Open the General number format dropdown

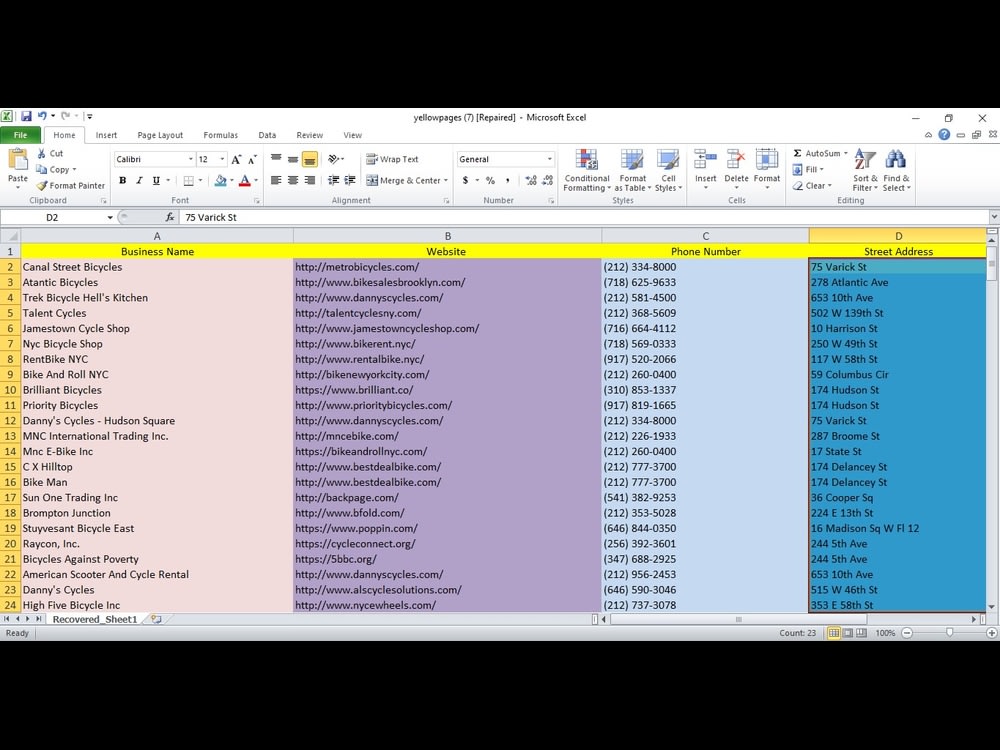549,159
